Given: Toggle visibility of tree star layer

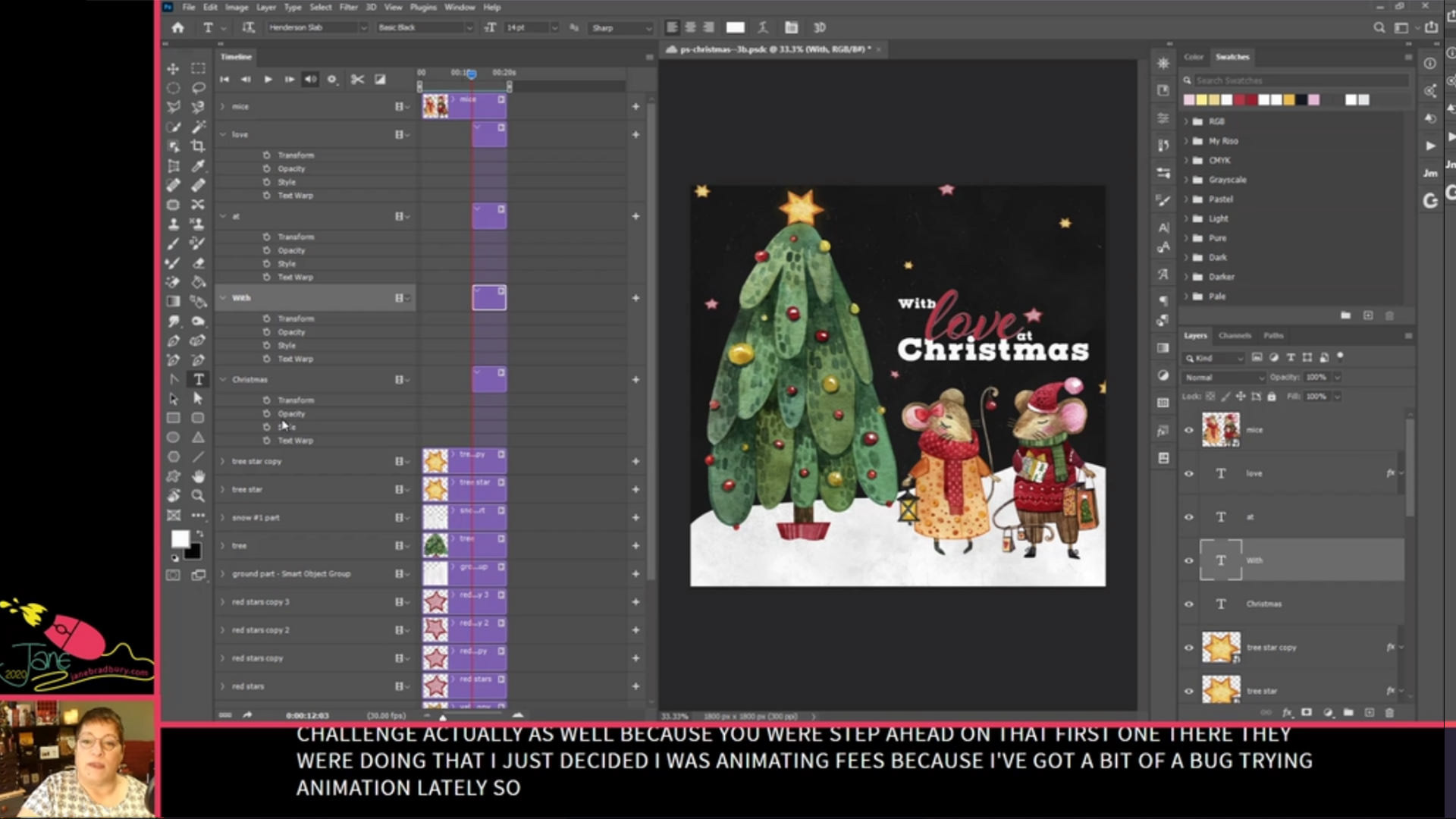Looking at the screenshot, I should coord(1189,691).
